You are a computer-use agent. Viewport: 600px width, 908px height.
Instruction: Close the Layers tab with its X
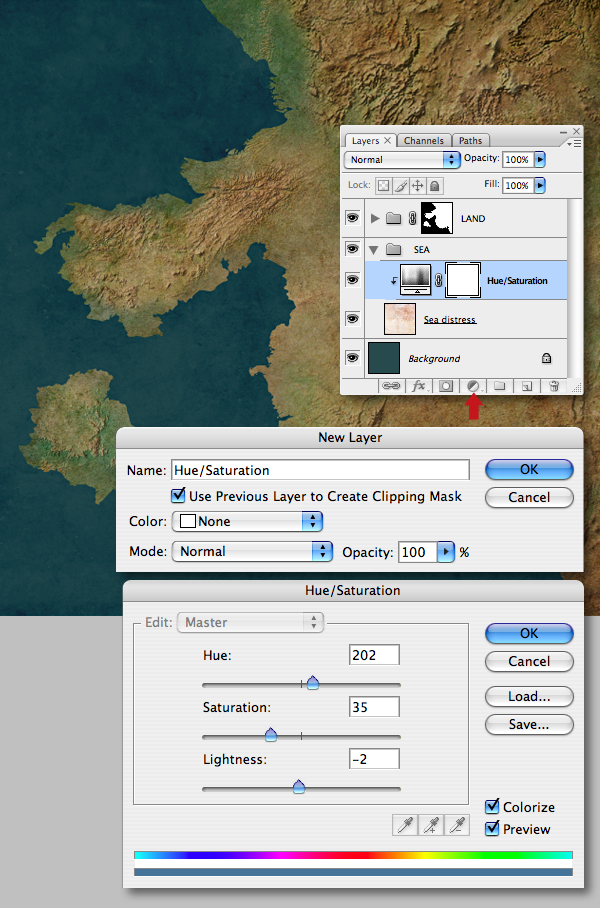click(x=387, y=140)
